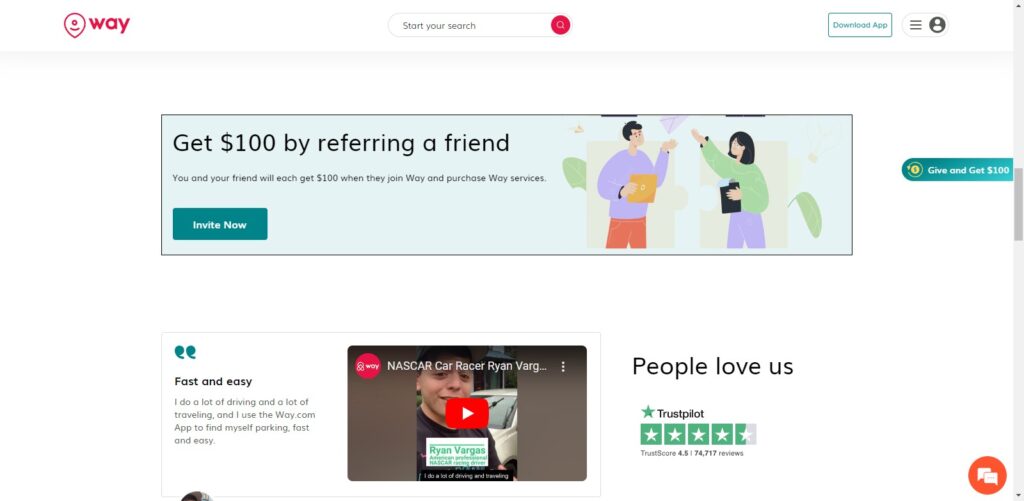The width and height of the screenshot is (1024, 501).
Task: Click the Download App button
Action: pos(859,25)
